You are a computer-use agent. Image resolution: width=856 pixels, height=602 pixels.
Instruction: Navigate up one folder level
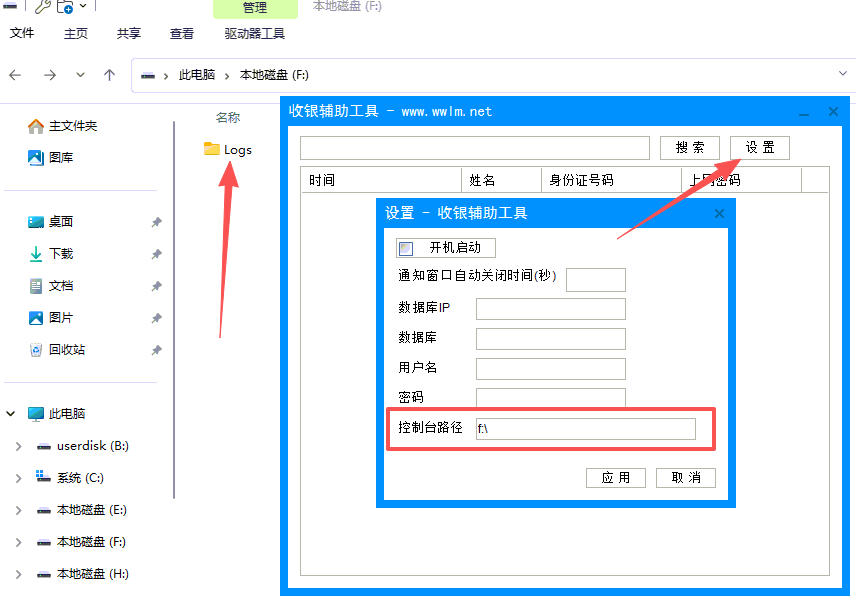pyautogui.click(x=110, y=75)
